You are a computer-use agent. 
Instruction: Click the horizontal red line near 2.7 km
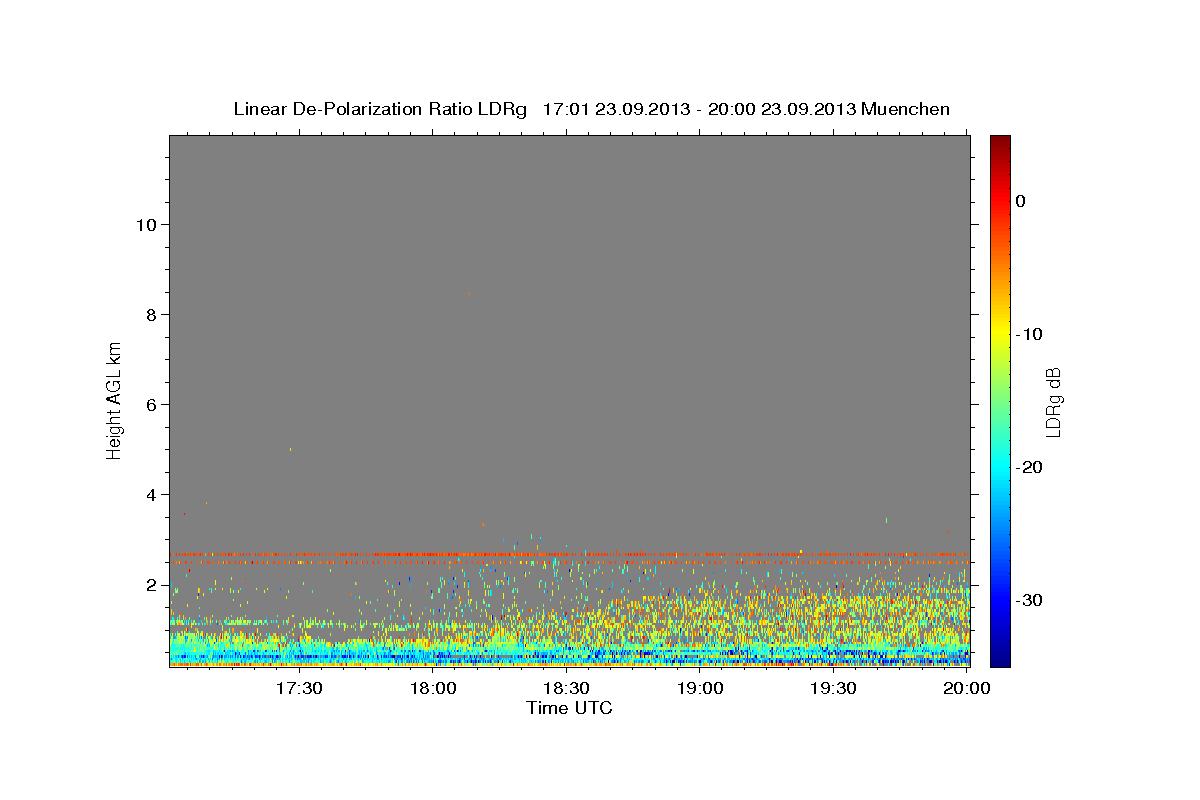(x=569, y=554)
